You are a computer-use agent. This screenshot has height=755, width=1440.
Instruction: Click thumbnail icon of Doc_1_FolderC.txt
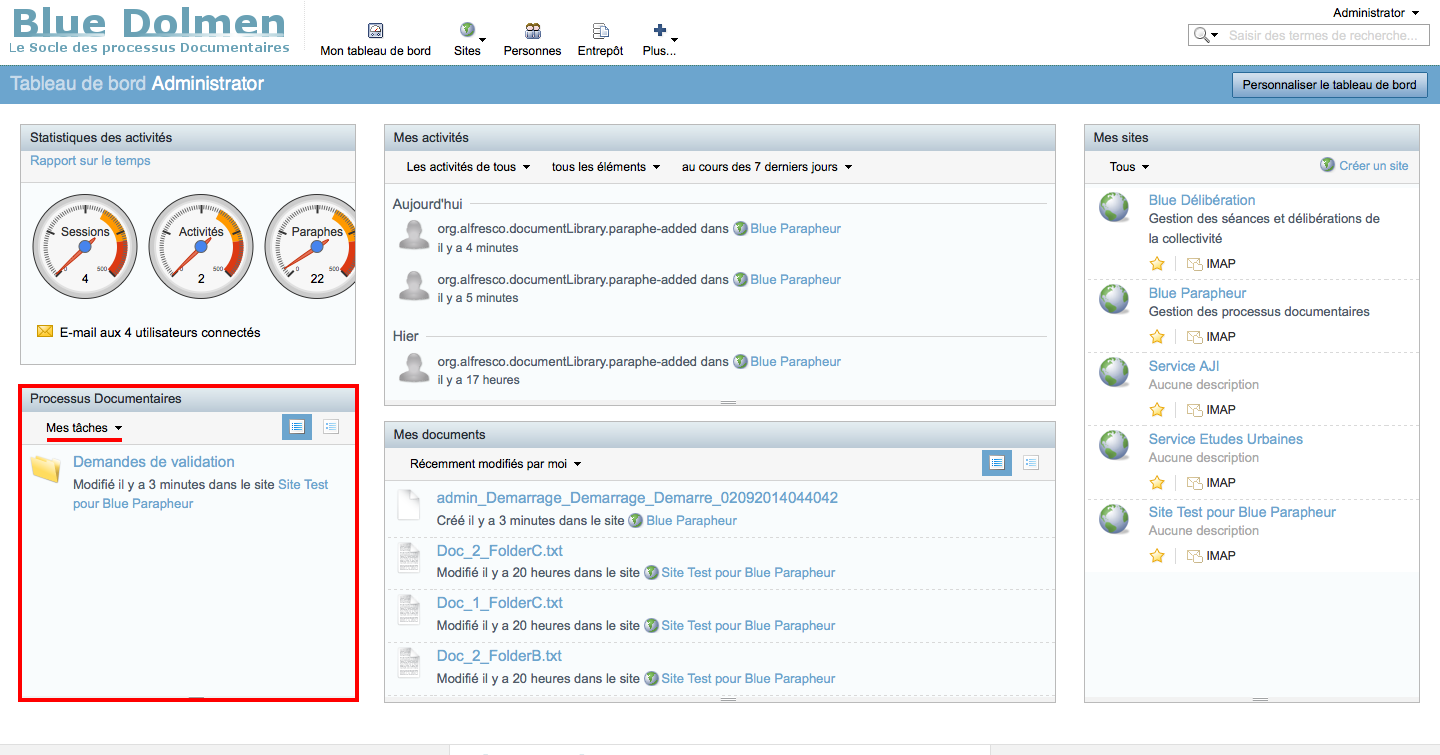point(409,610)
